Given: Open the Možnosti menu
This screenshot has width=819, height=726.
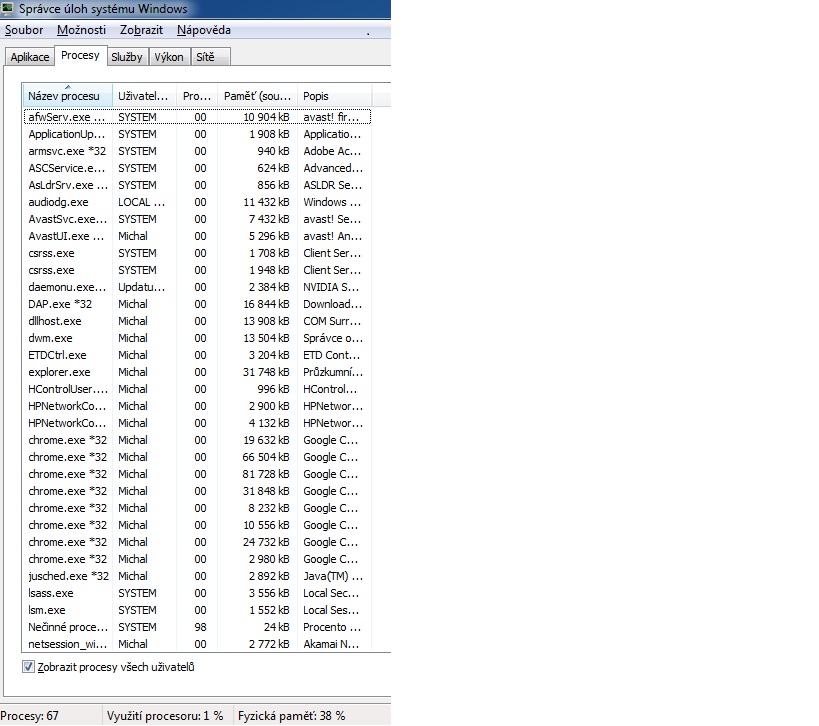Looking at the screenshot, I should (81, 30).
